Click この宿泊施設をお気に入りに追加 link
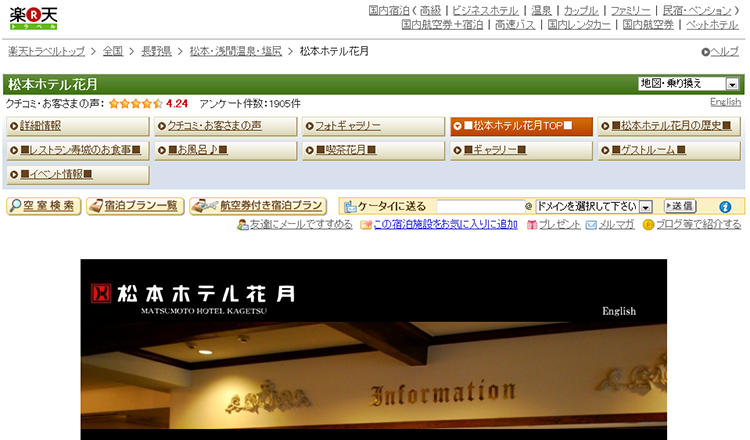Viewport: 750px width, 440px height. [445, 224]
